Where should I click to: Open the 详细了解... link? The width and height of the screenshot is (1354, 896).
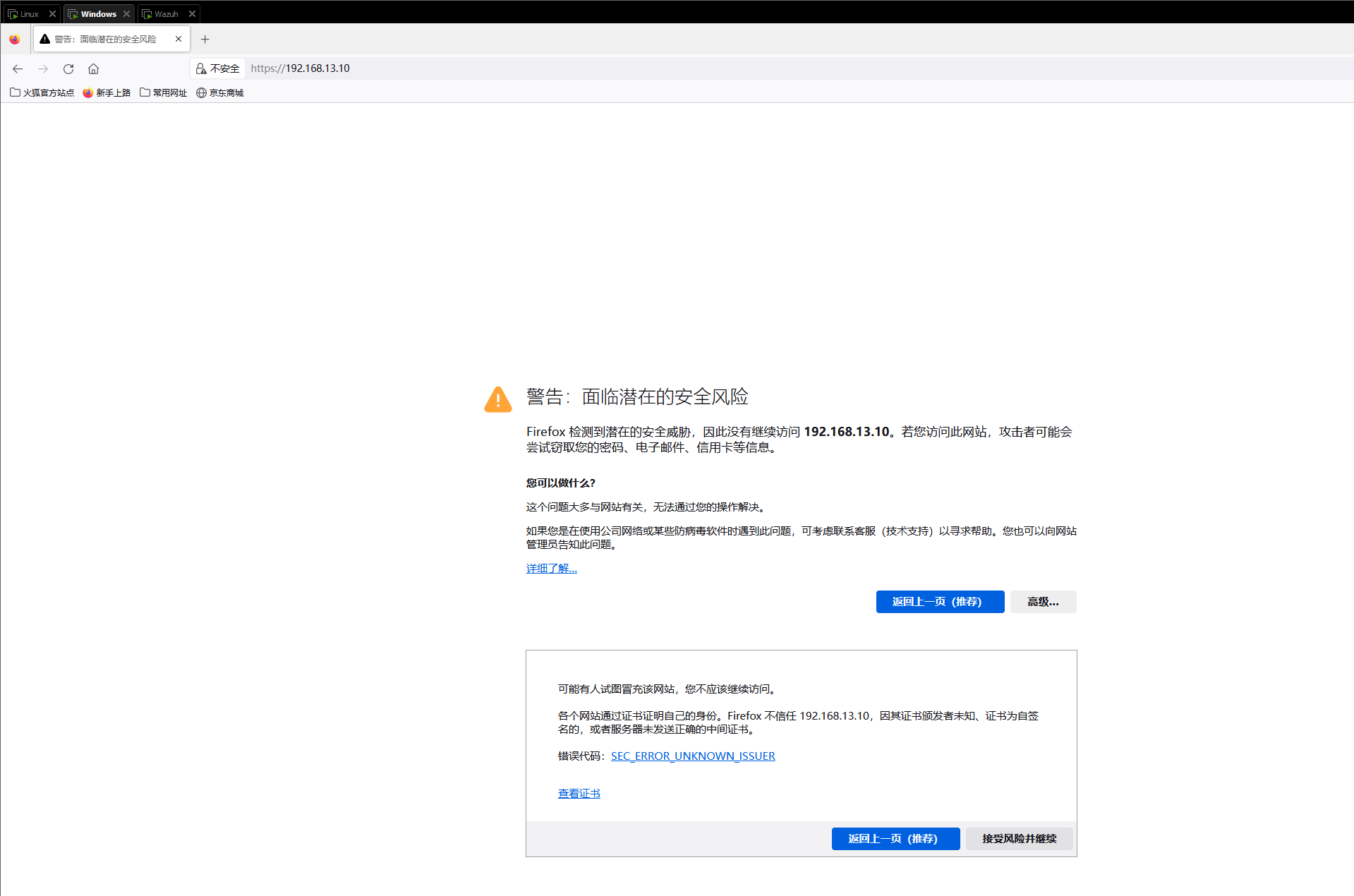(x=551, y=568)
